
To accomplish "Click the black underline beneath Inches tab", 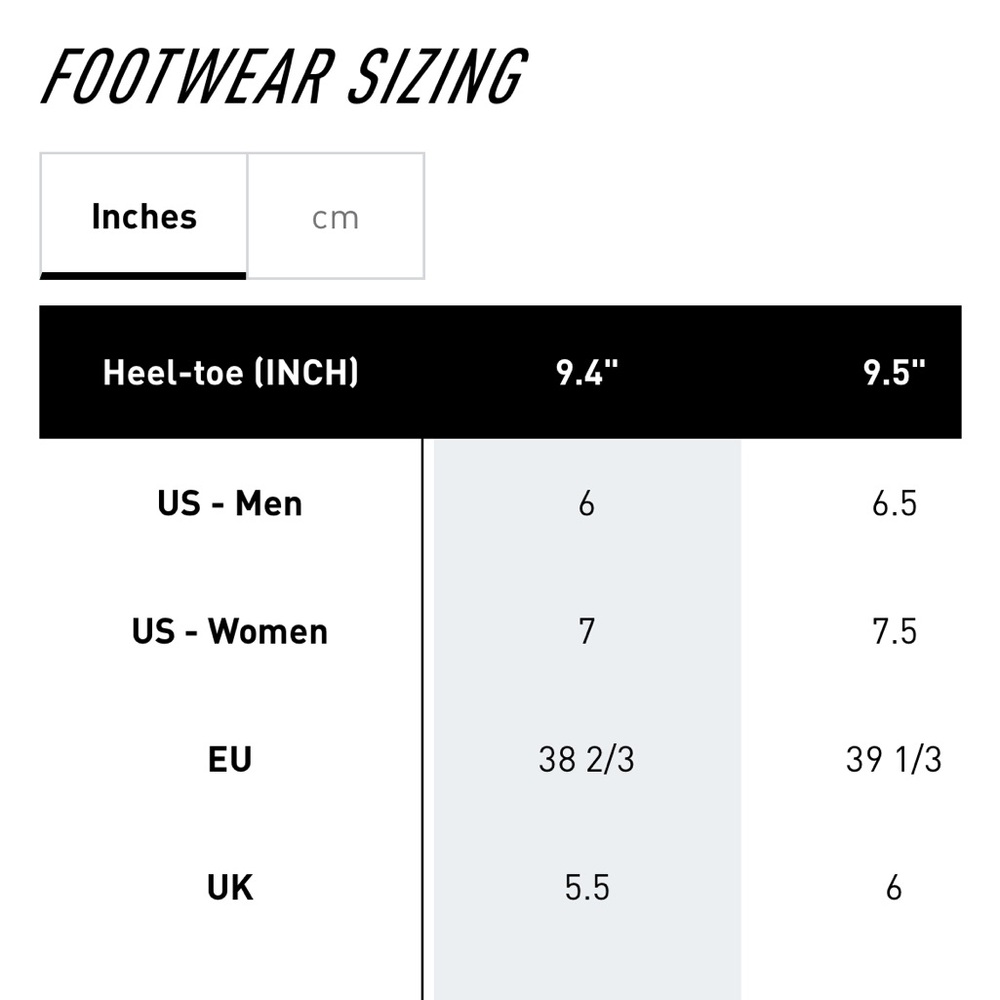I will [143, 276].
